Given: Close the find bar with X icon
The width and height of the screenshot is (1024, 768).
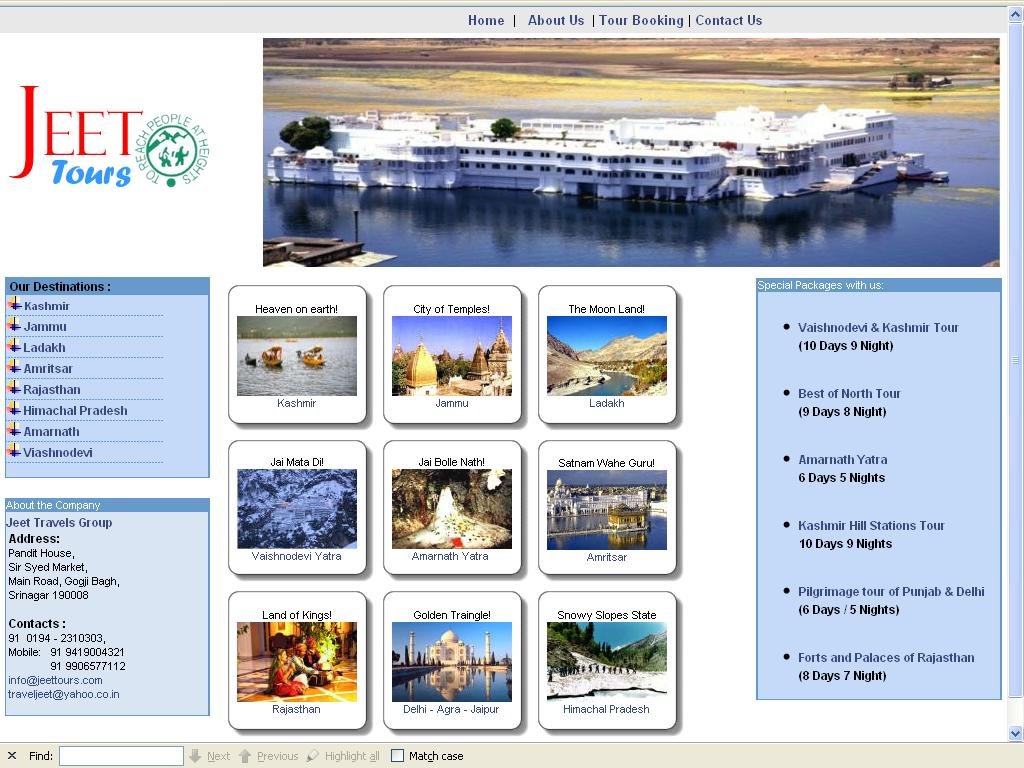Looking at the screenshot, I should point(12,756).
